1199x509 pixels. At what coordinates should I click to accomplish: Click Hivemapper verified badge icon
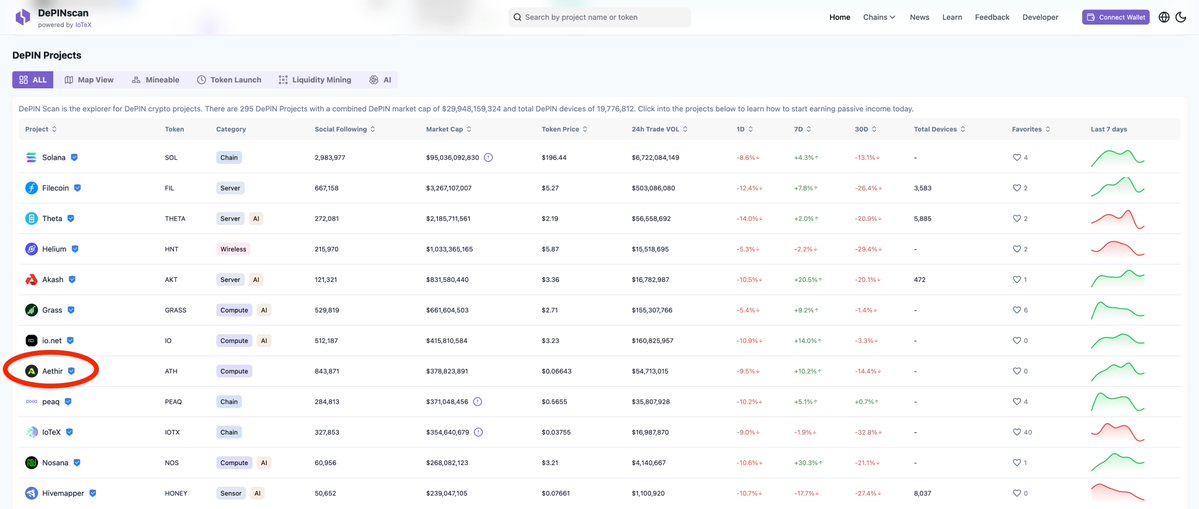point(93,493)
